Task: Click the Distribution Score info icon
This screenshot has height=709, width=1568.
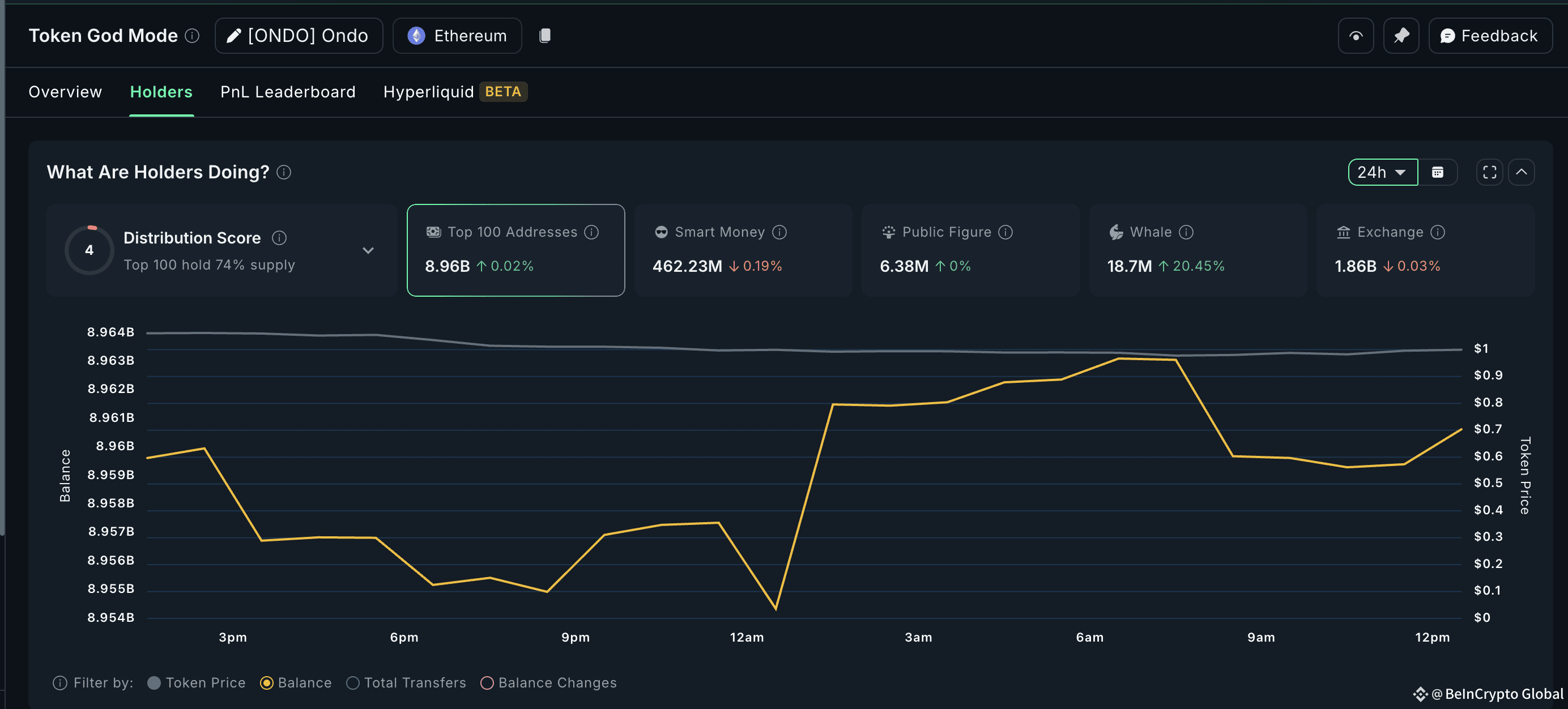Action: tap(279, 238)
